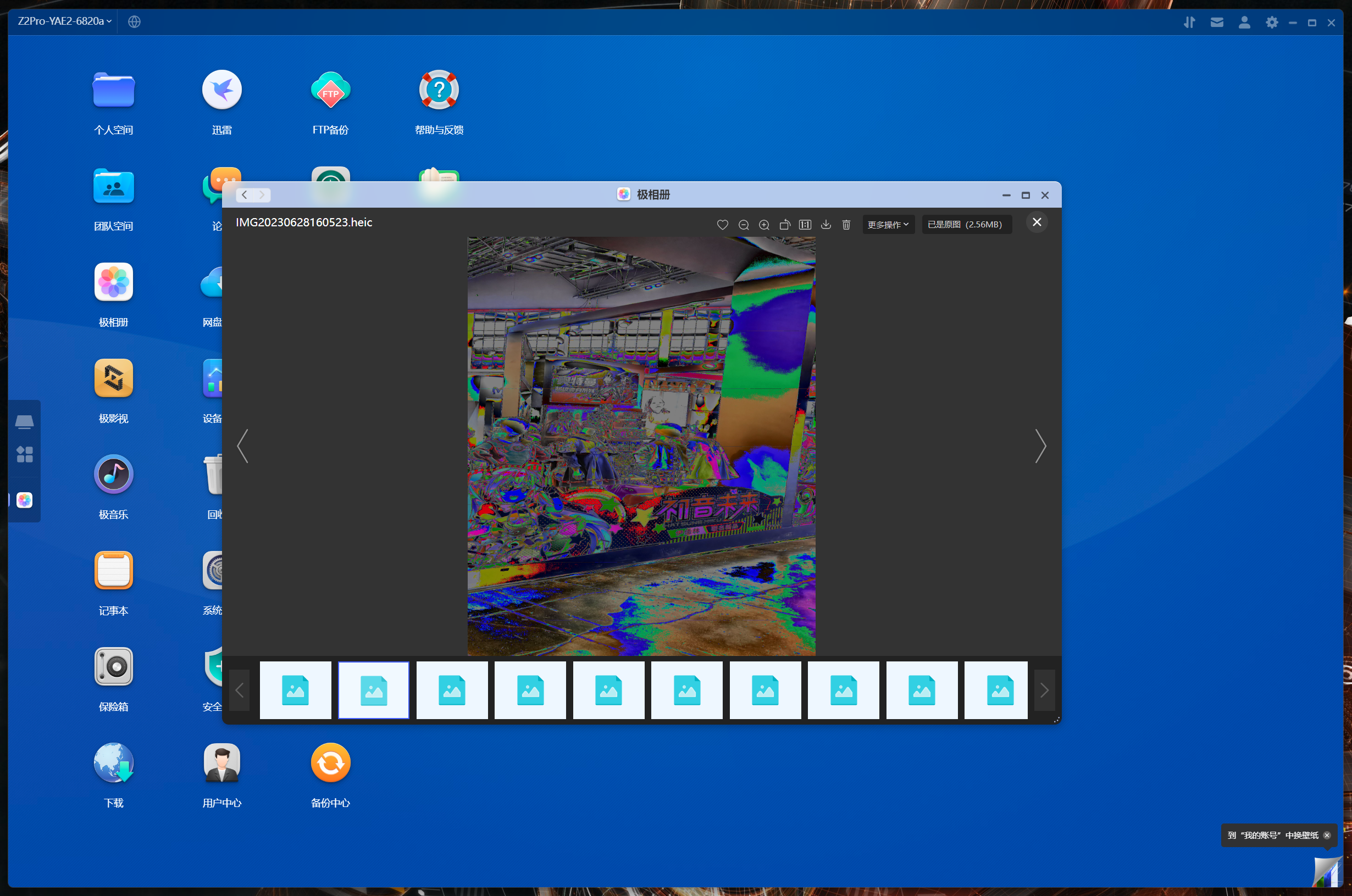This screenshot has height=896, width=1352.
Task: Zoom out of the photo
Action: (x=743, y=225)
